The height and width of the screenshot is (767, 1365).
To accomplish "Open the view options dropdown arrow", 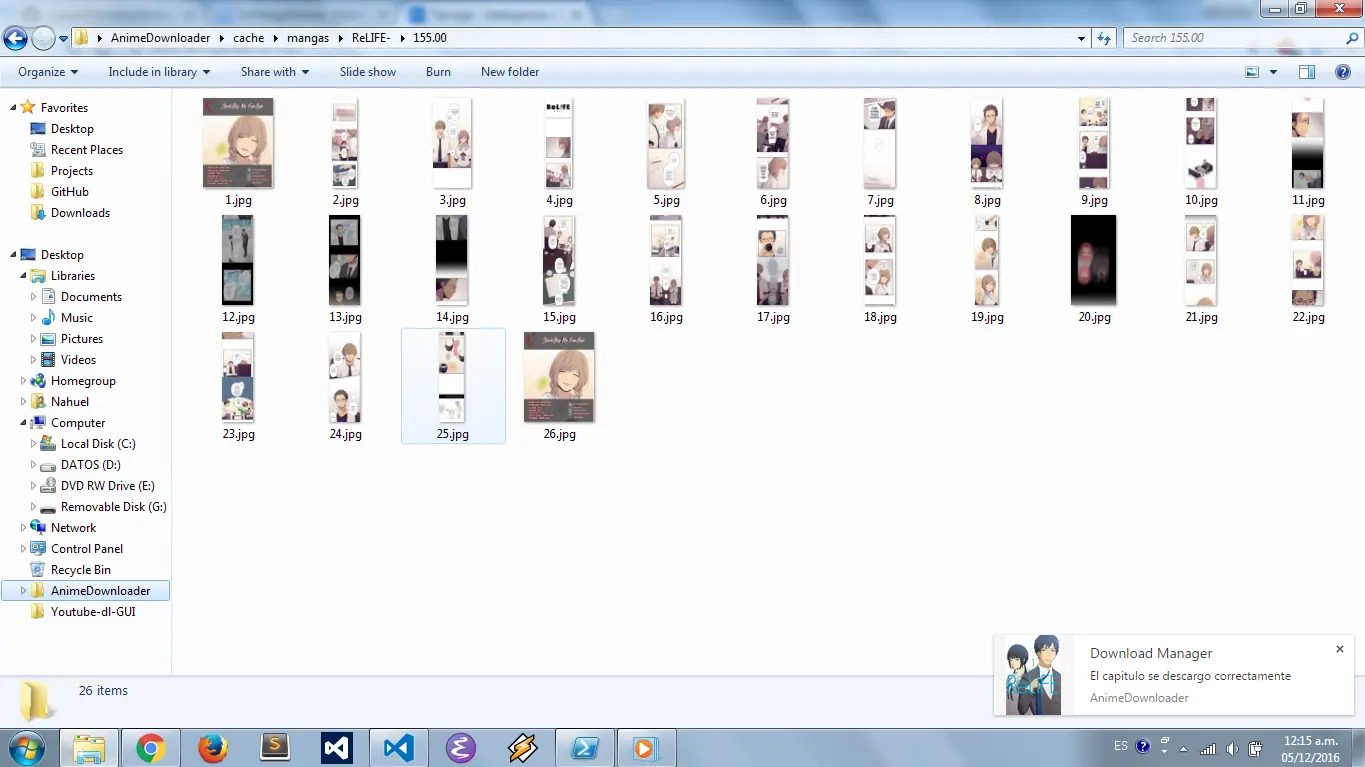I will 1273,72.
